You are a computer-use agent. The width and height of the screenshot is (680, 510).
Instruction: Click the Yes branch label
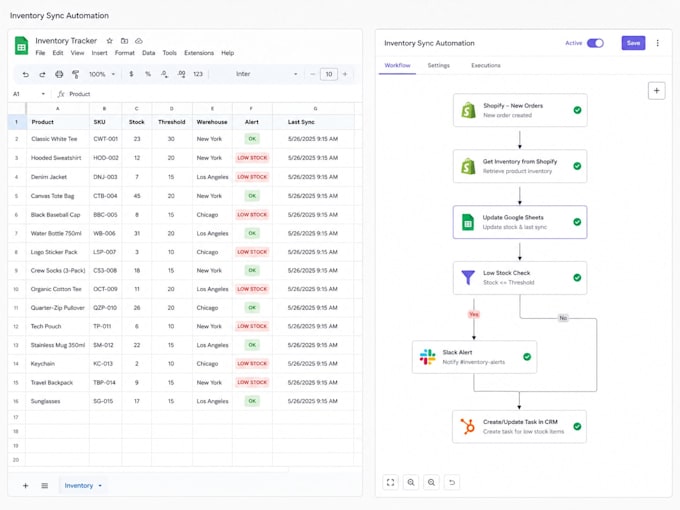click(x=474, y=314)
